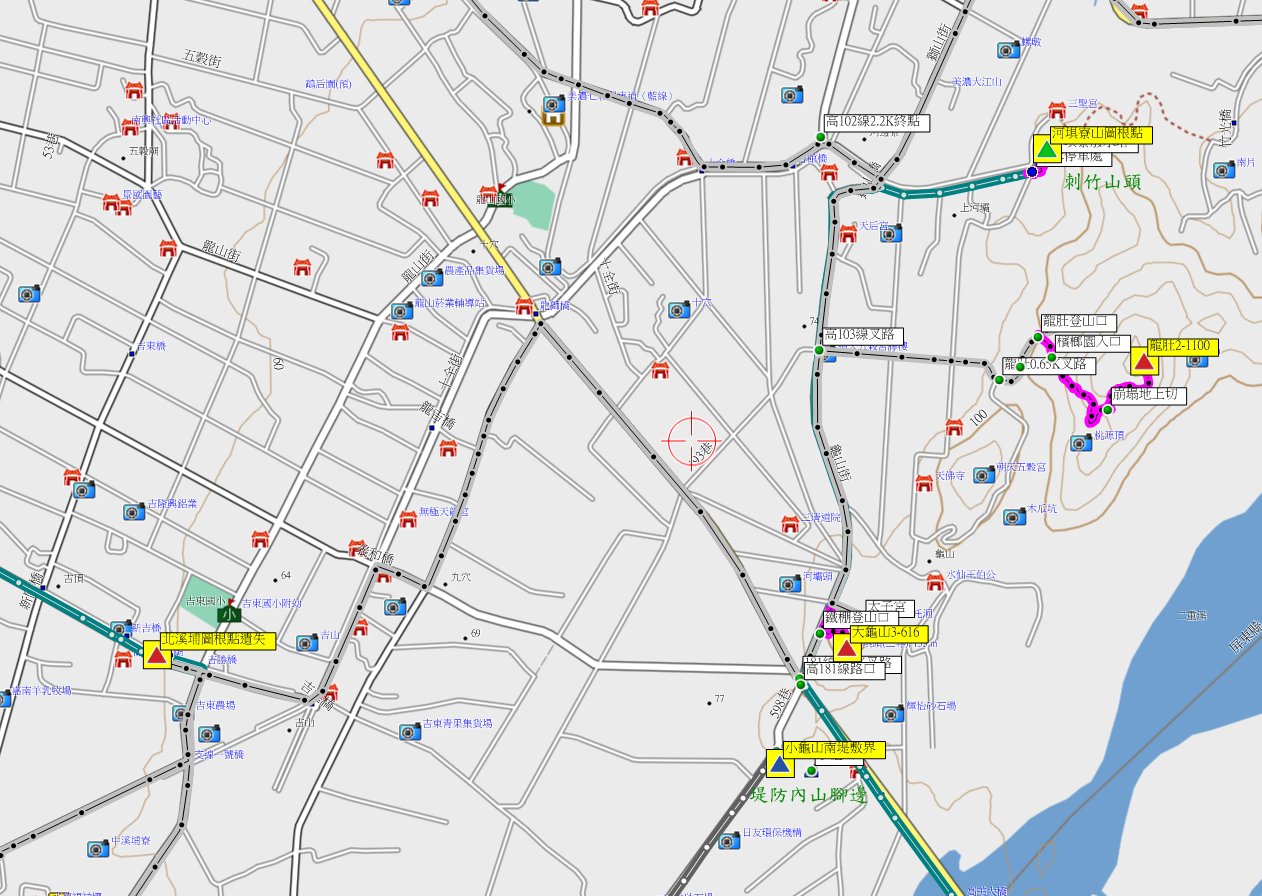Select the red triangle marker at 北溪埔圖根點遺失
Screen dimensions: 1262x896
[x=156, y=655]
